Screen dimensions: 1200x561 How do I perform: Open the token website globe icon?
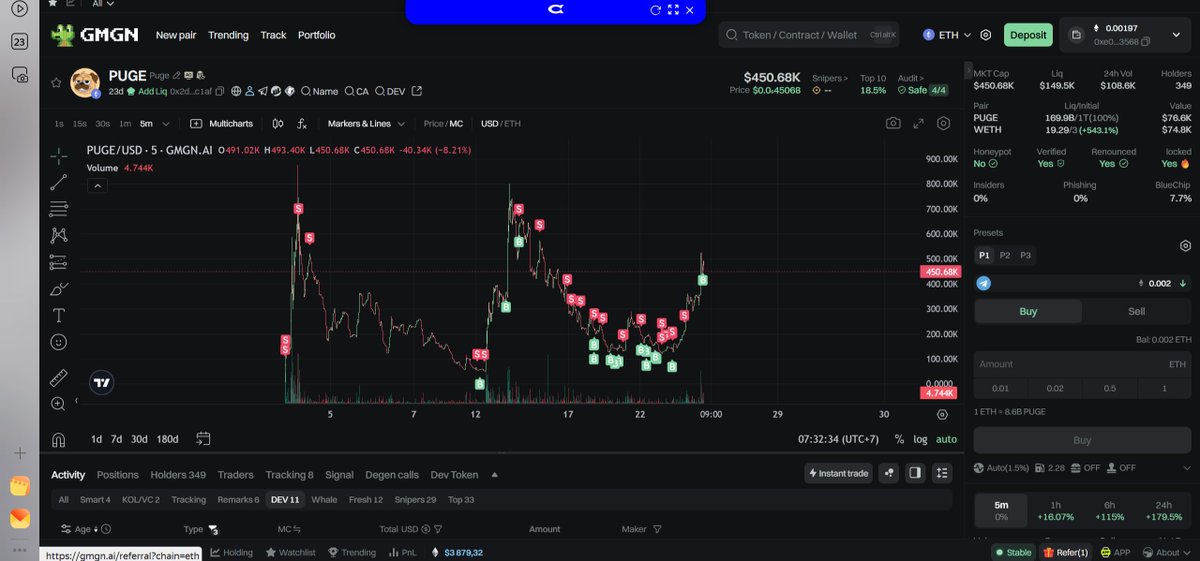pos(236,91)
